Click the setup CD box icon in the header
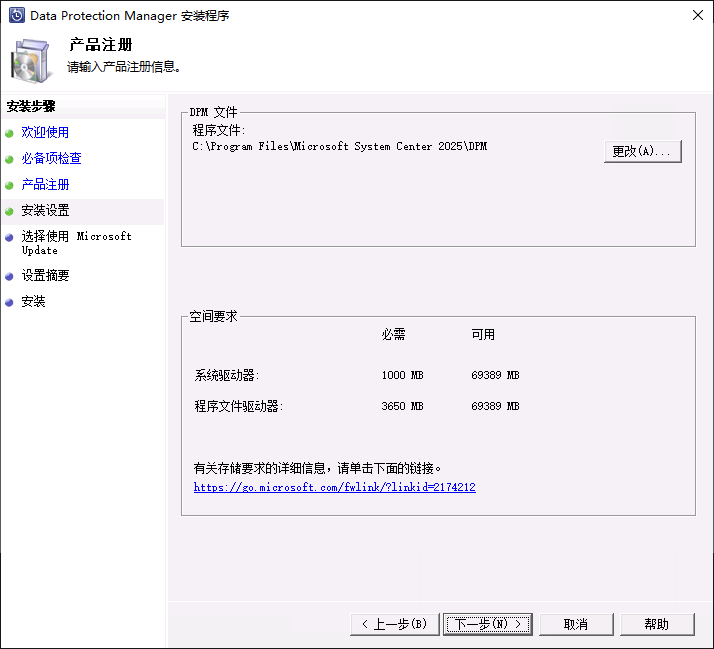The image size is (714, 649). coord(31,61)
